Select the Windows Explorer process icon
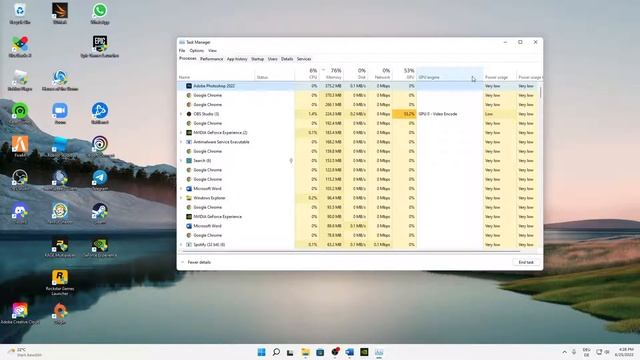The height and width of the screenshot is (360, 640). [x=189, y=198]
